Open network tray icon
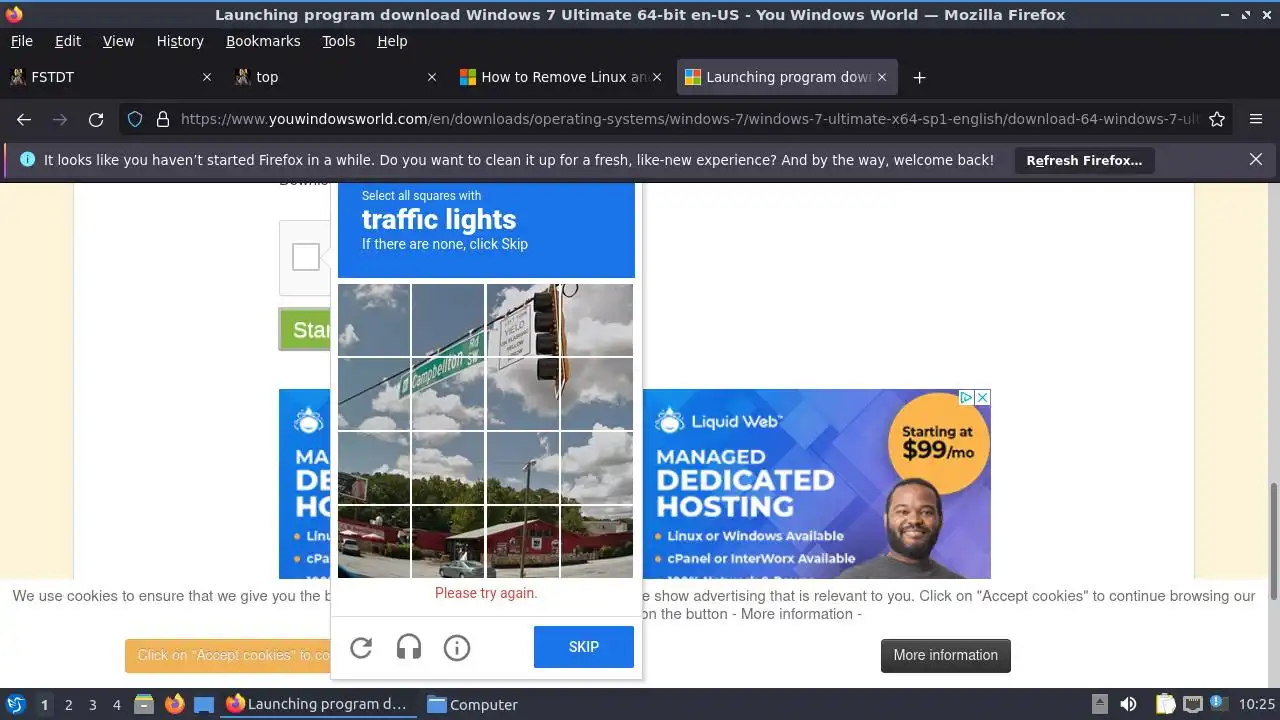 1192,704
